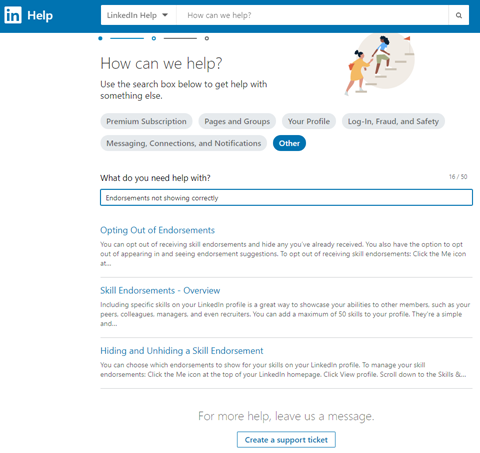Click the LinkedIn logo icon
The width and height of the screenshot is (480, 453).
pyautogui.click(x=13, y=15)
